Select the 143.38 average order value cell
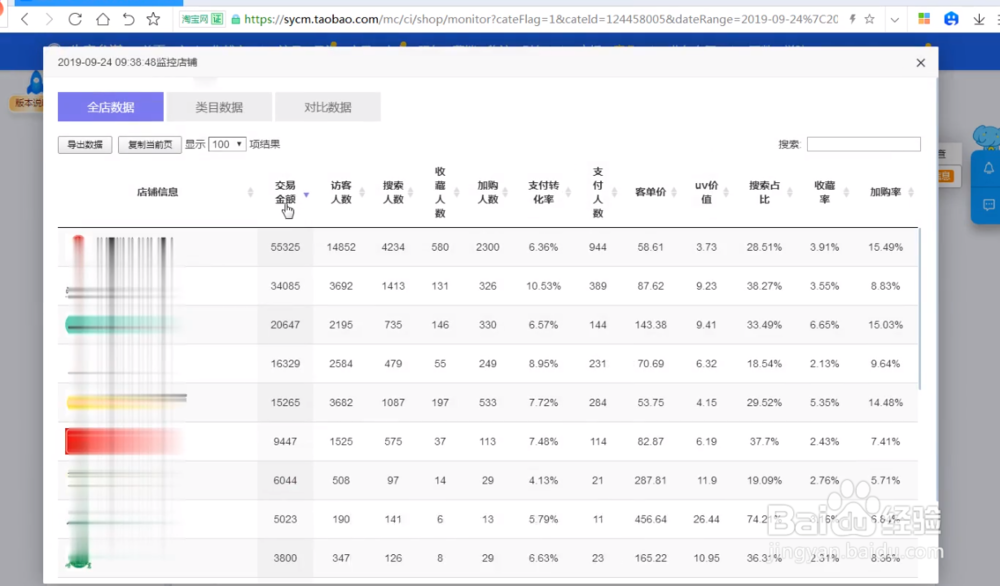Viewport: 1000px width, 586px height. pyautogui.click(x=651, y=325)
